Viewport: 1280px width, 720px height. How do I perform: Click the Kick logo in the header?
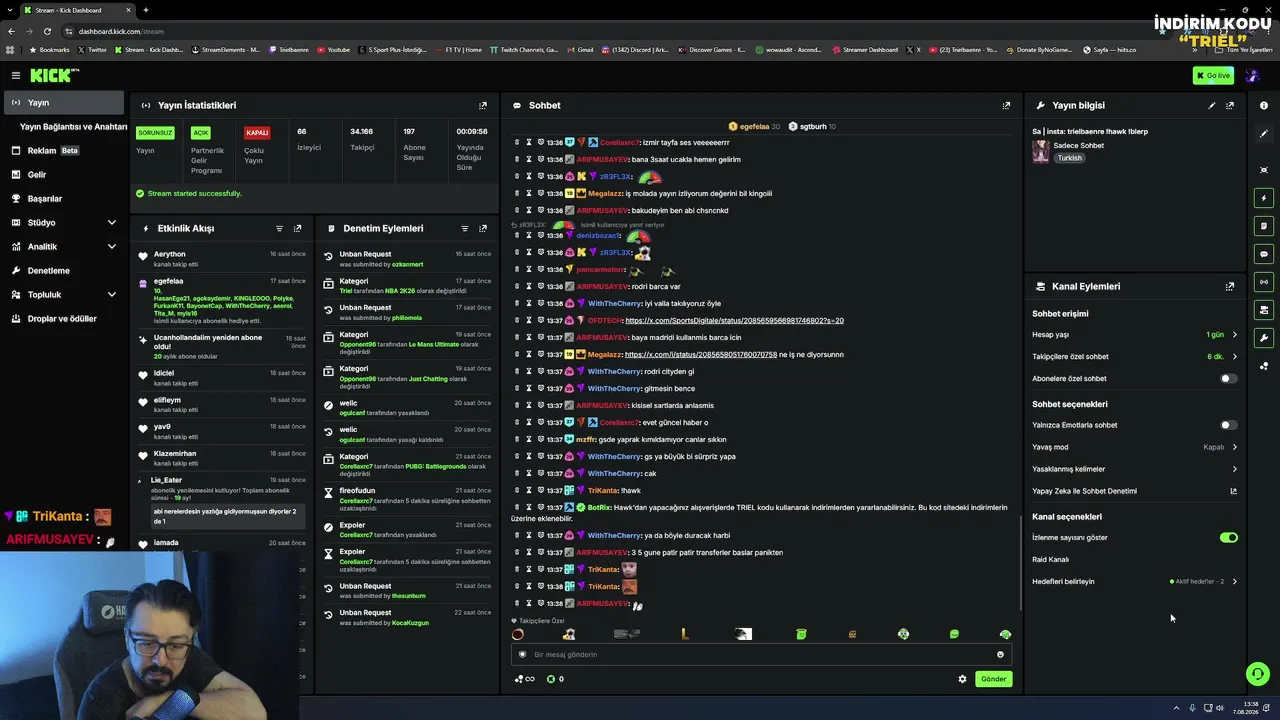(48, 75)
